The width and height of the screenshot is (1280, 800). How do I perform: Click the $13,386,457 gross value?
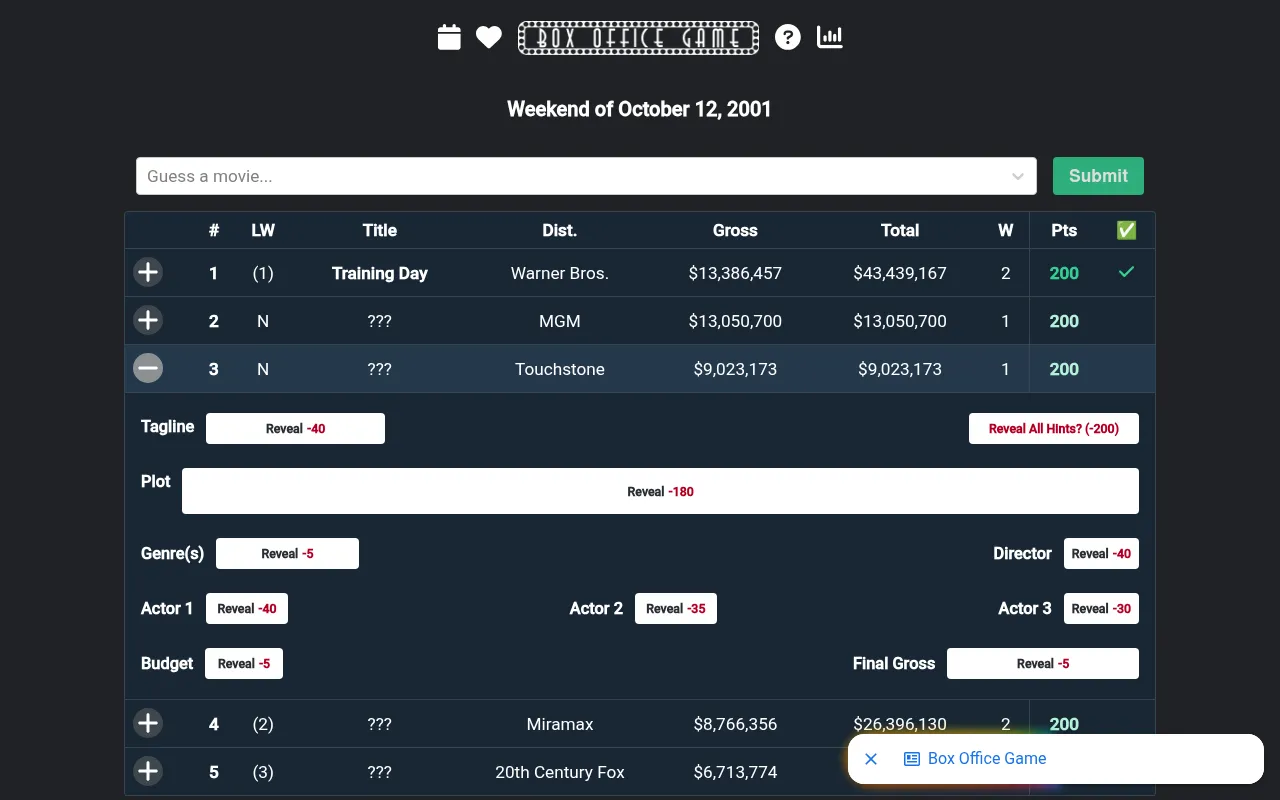point(735,273)
